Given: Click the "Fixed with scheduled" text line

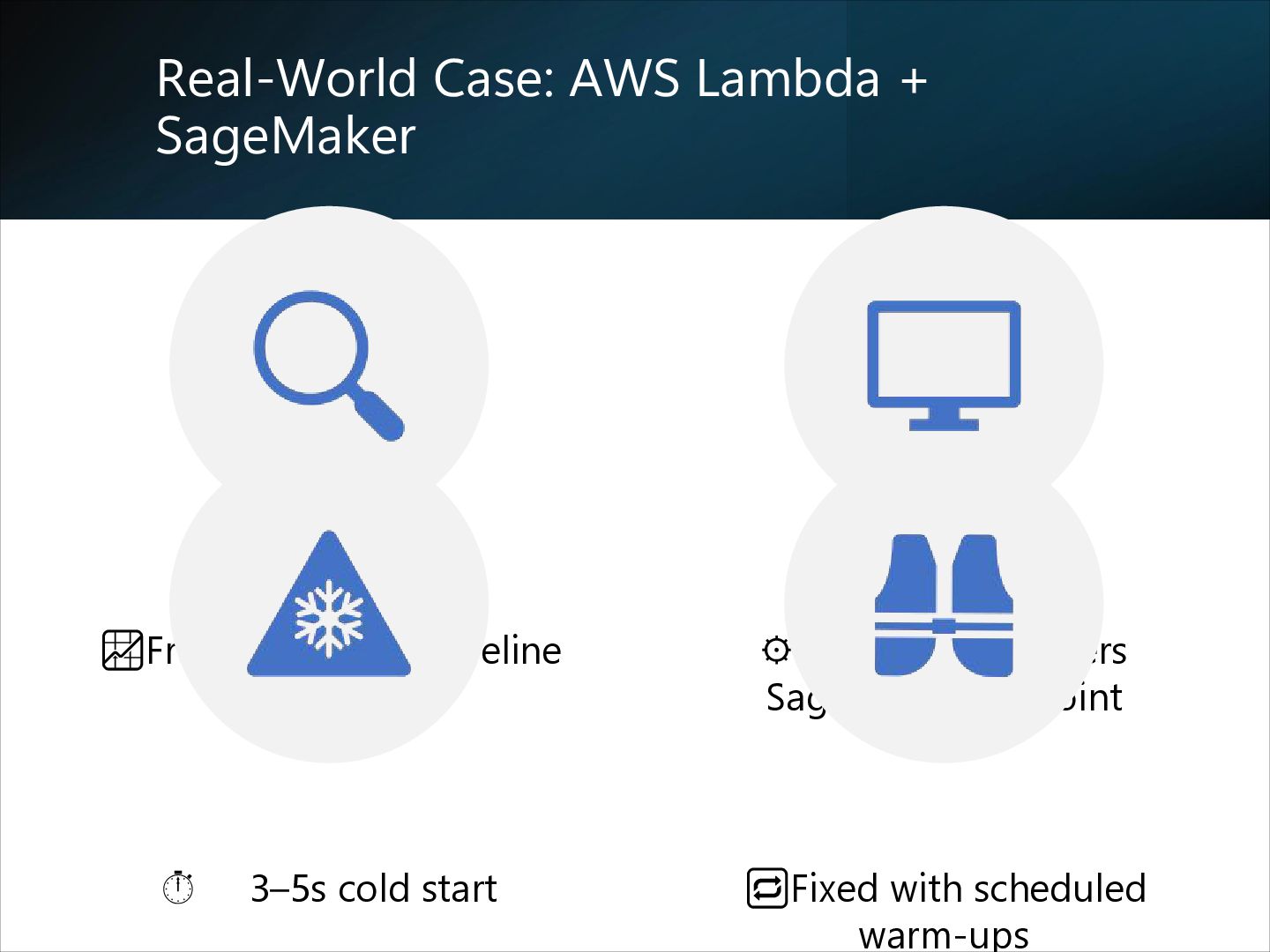Looking at the screenshot, I should (968, 889).
